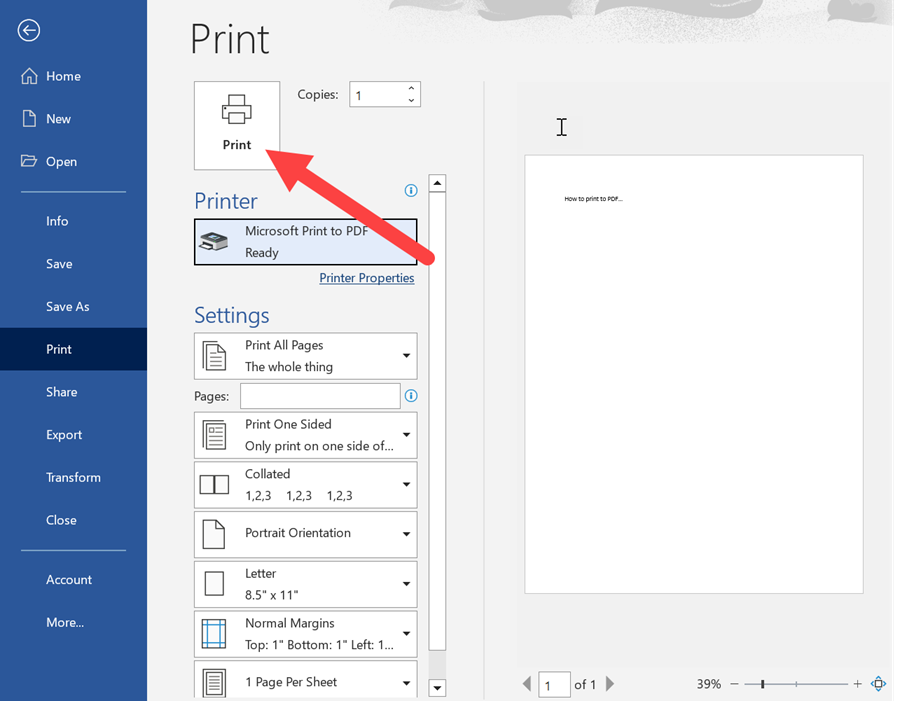Zoom out with the minus icon

coord(734,684)
